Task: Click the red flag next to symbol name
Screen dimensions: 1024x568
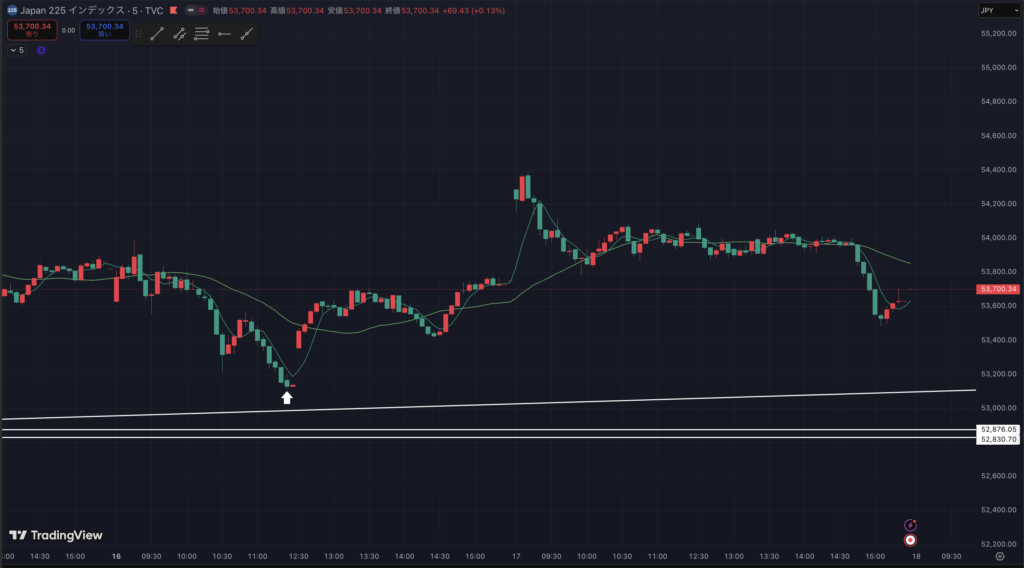Action: coord(173,10)
